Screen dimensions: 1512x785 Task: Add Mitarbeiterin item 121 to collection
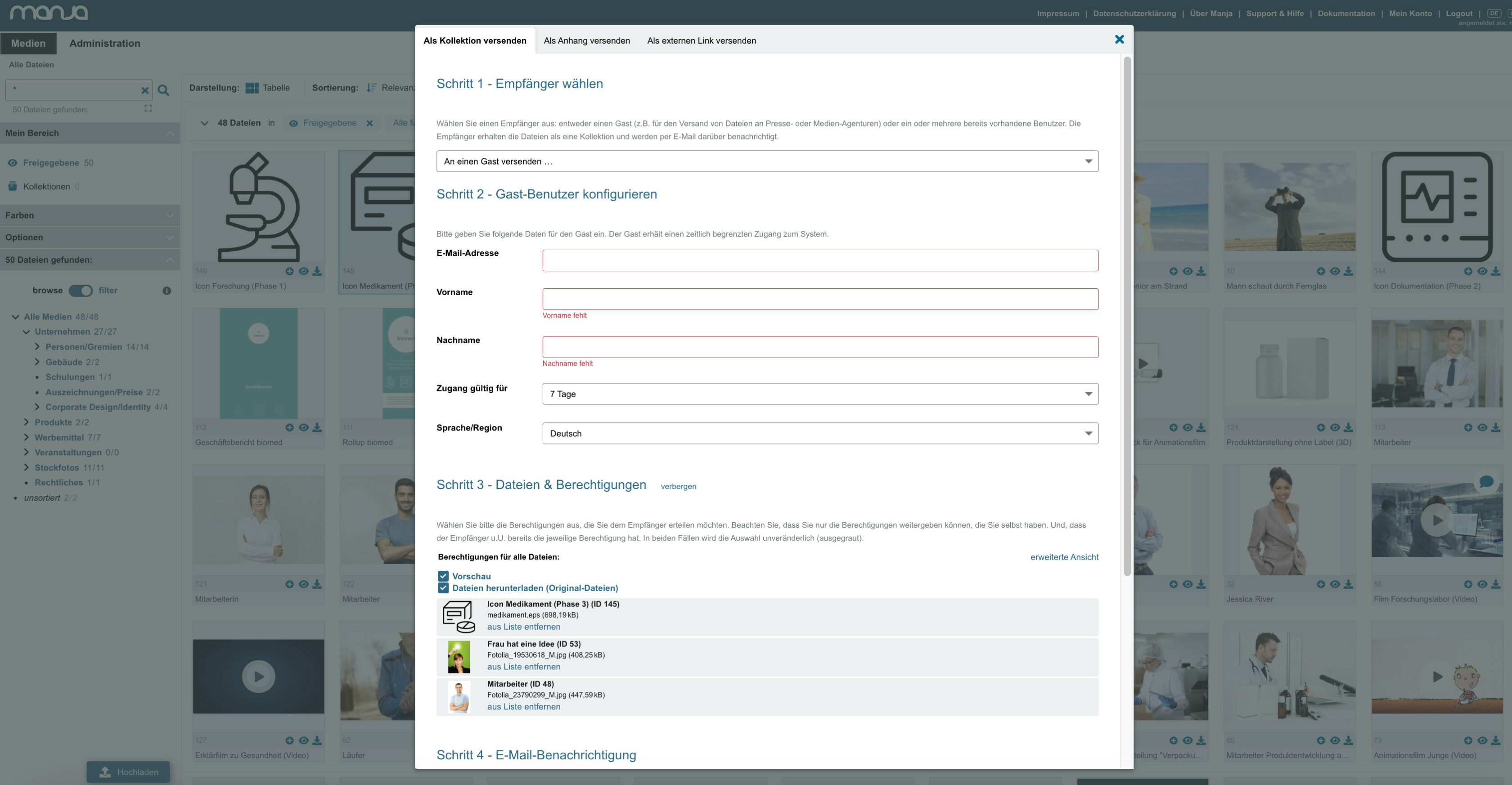[289, 584]
